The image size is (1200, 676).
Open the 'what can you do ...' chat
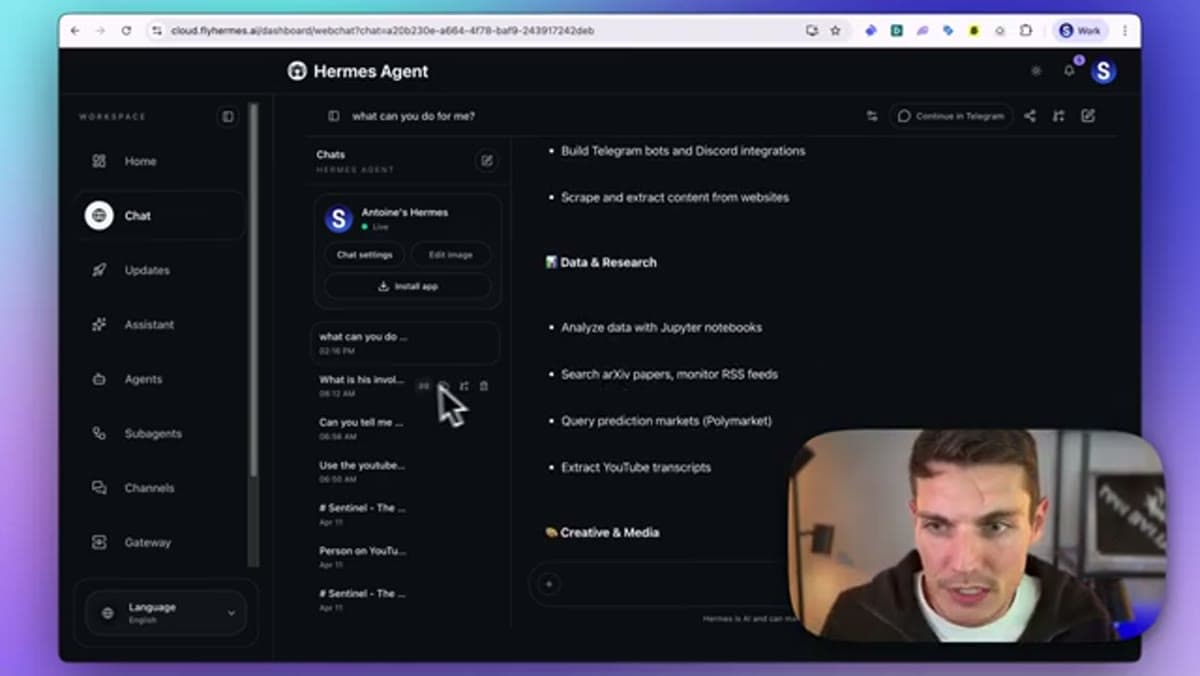(405, 343)
